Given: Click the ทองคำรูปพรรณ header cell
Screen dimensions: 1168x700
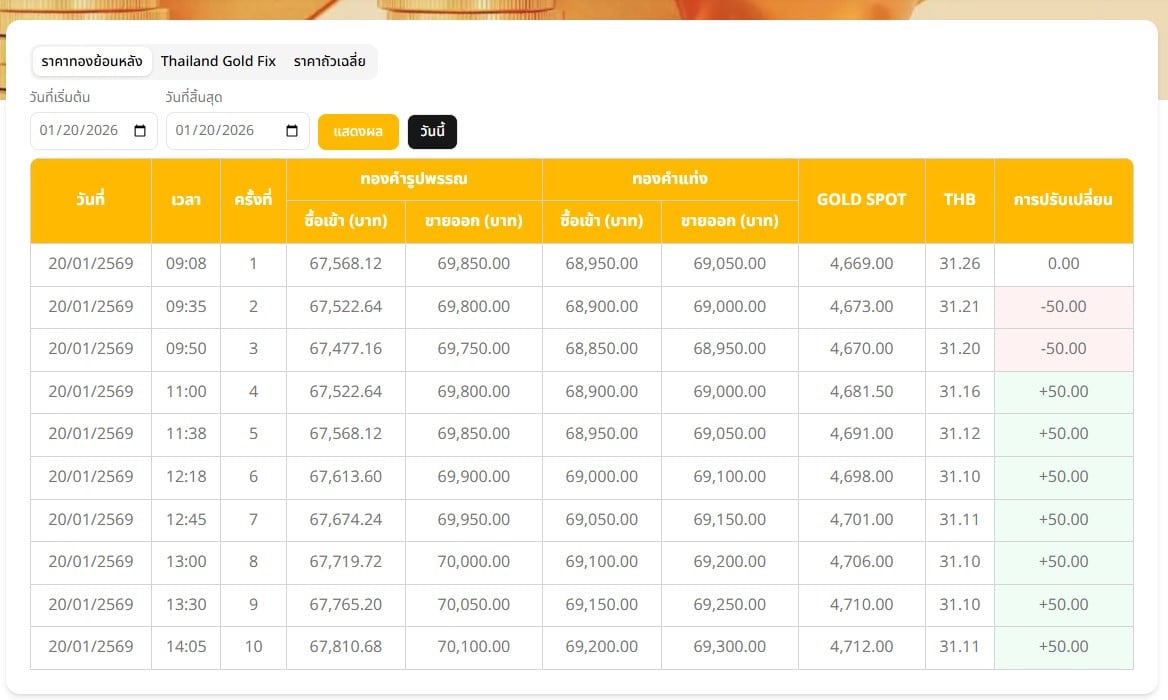Looking at the screenshot, I should click(x=414, y=179).
